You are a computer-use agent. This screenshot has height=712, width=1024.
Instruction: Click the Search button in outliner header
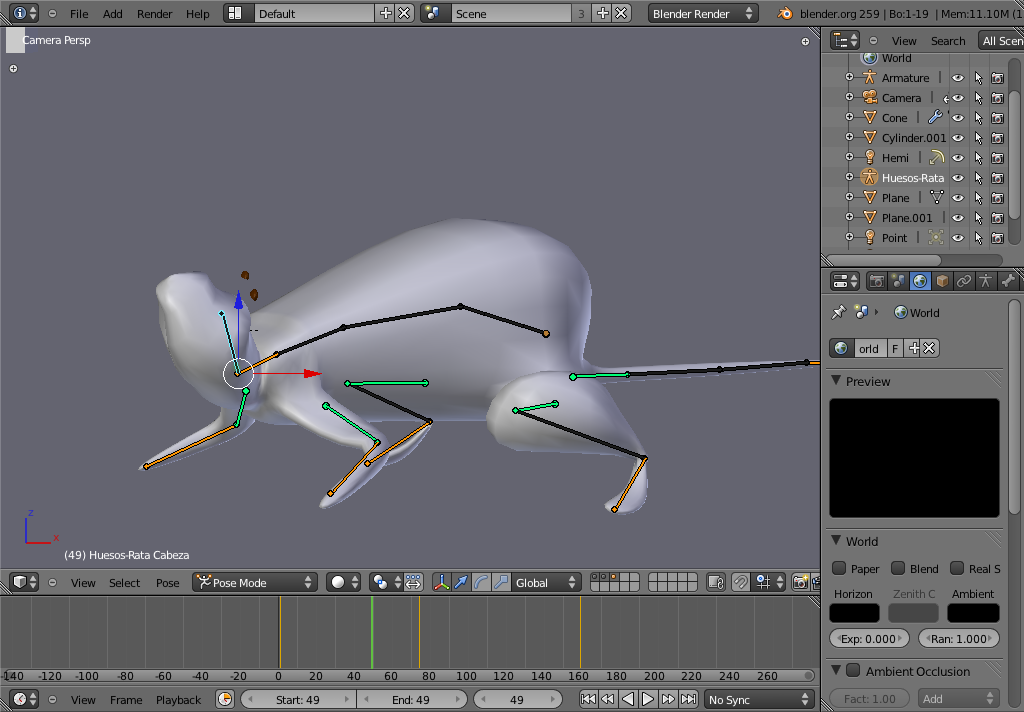coord(947,41)
